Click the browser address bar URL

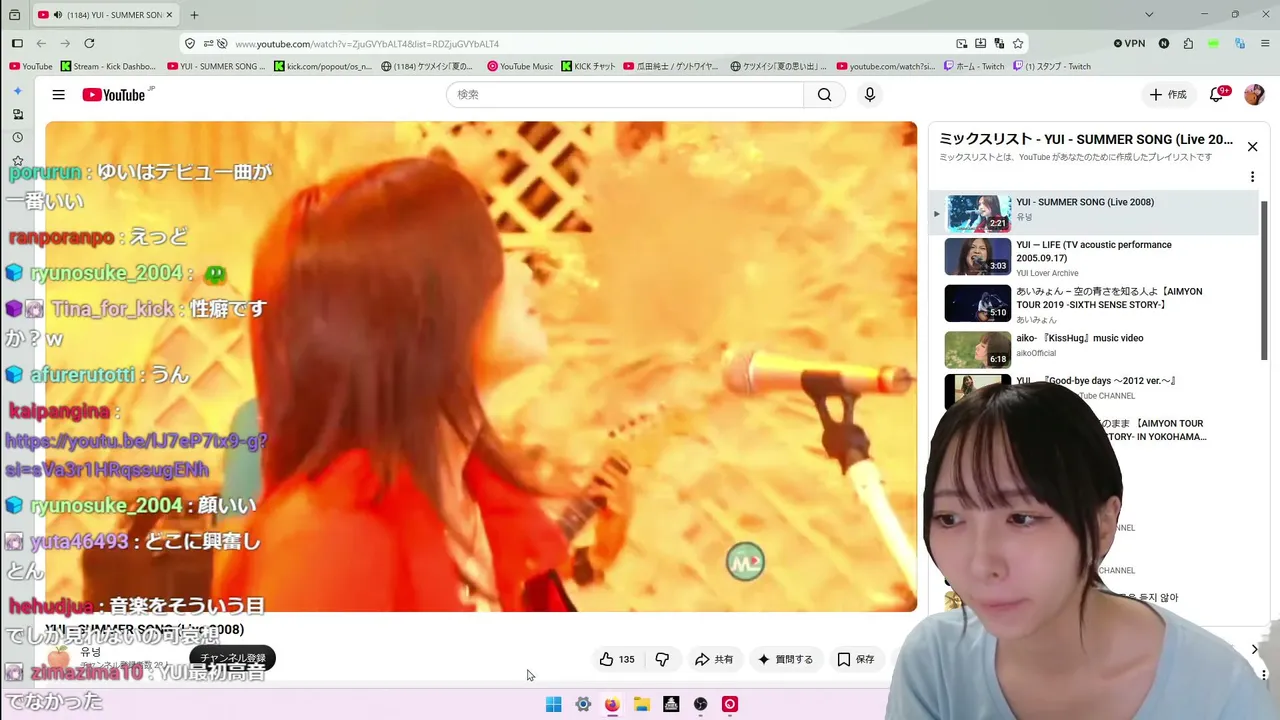pyautogui.click(x=366, y=44)
